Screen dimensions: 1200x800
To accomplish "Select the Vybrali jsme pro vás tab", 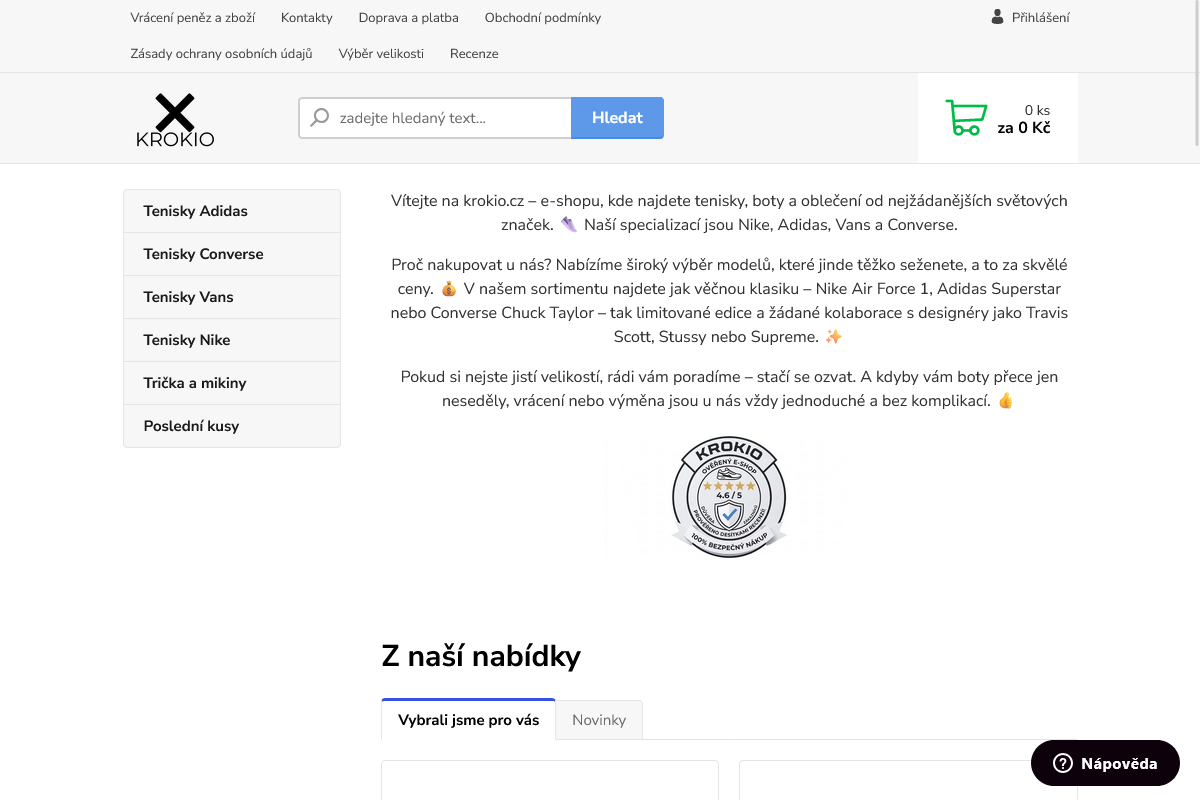I will coord(468,720).
